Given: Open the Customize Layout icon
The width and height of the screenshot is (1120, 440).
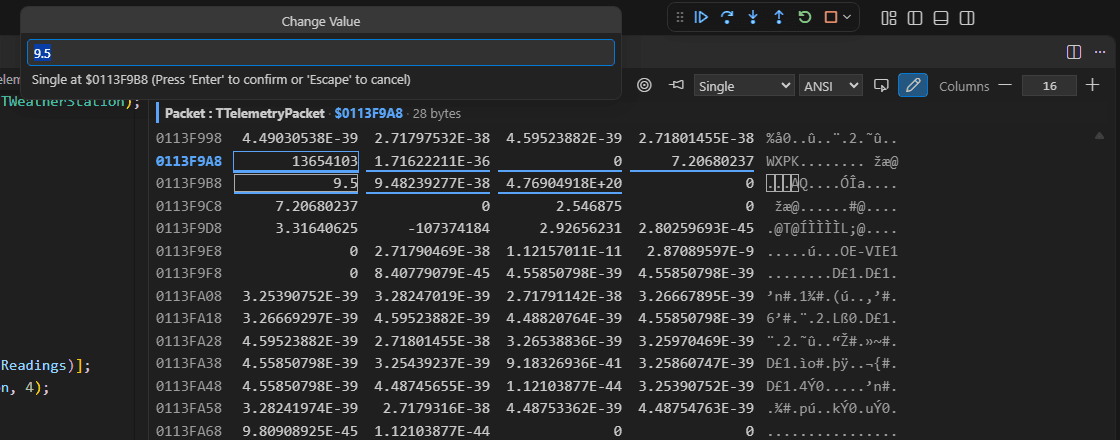Looking at the screenshot, I should [x=889, y=18].
